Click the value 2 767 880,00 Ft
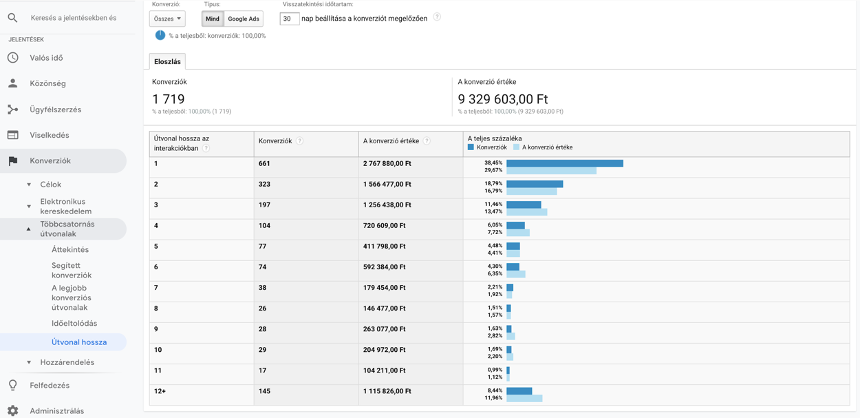The width and height of the screenshot is (860, 418). [x=387, y=163]
